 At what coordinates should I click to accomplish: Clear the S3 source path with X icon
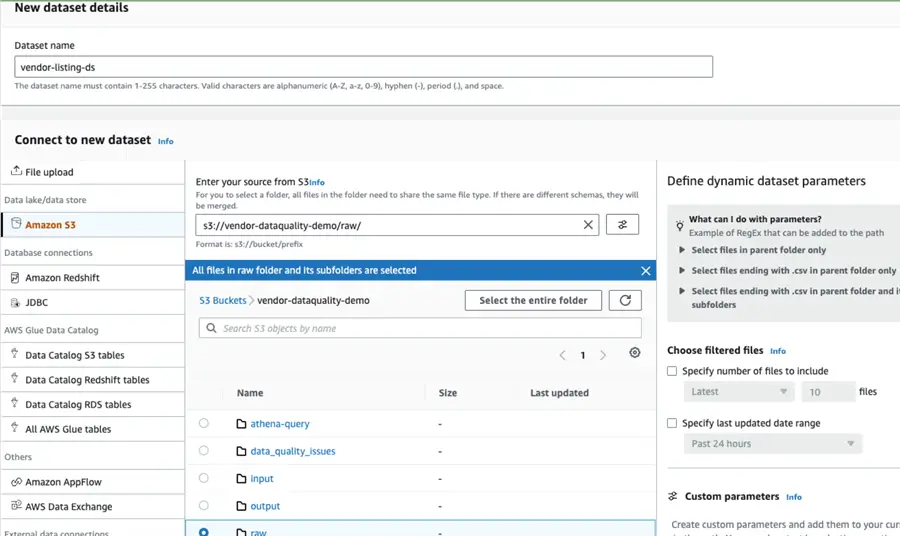click(588, 225)
